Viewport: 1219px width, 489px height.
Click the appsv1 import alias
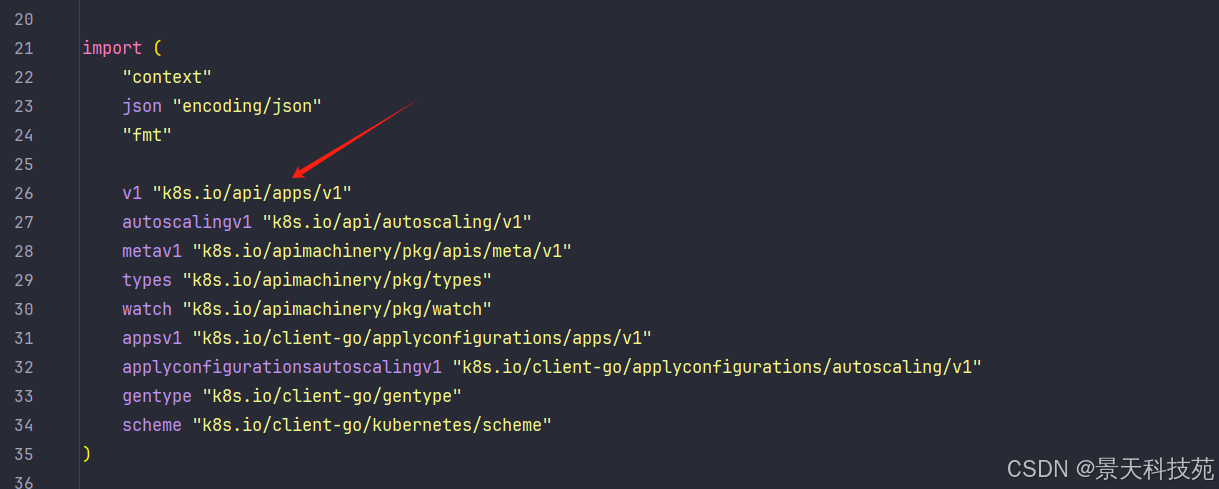pos(152,338)
